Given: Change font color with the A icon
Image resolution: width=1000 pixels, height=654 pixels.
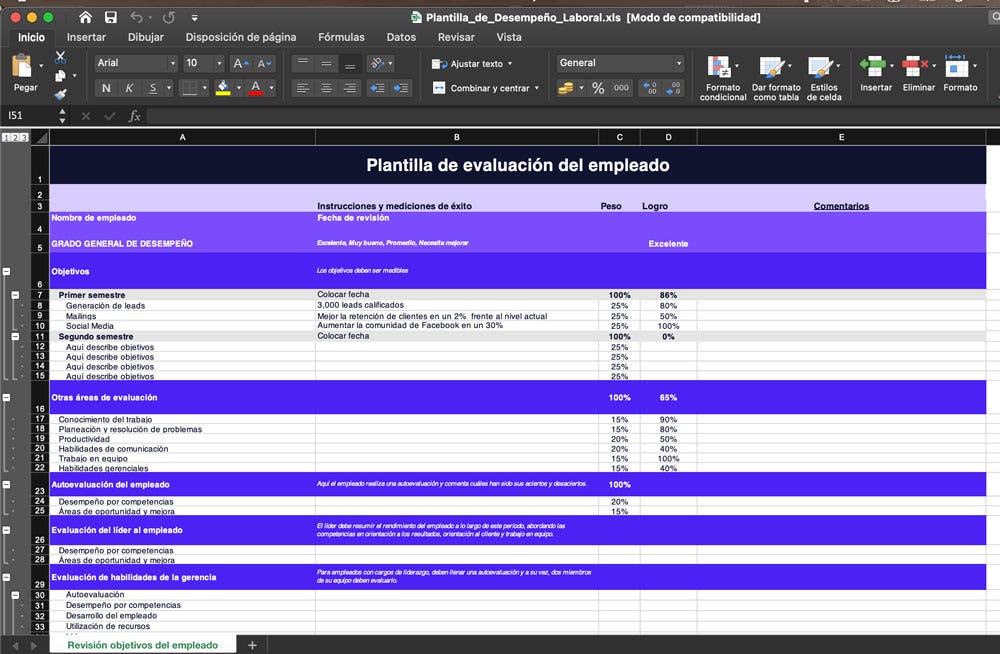Looking at the screenshot, I should [x=255, y=88].
